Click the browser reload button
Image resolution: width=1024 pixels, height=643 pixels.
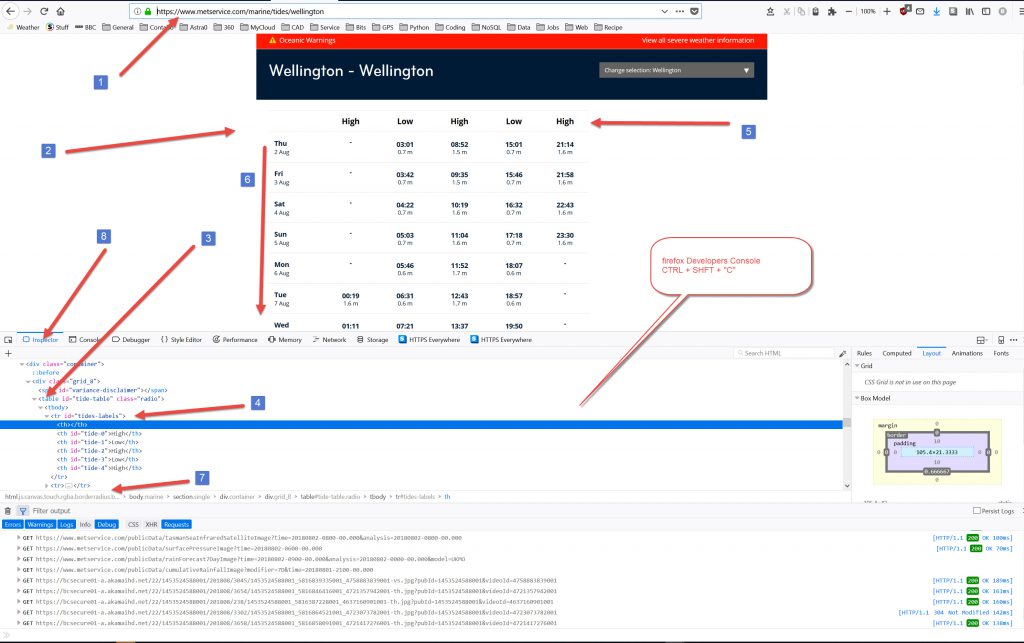(44, 11)
